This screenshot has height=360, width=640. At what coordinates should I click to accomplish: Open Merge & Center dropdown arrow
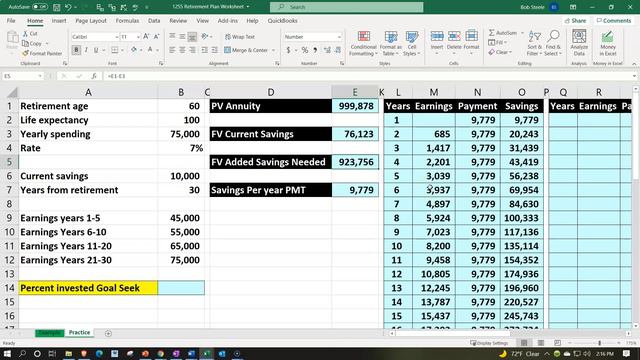[x=273, y=50]
